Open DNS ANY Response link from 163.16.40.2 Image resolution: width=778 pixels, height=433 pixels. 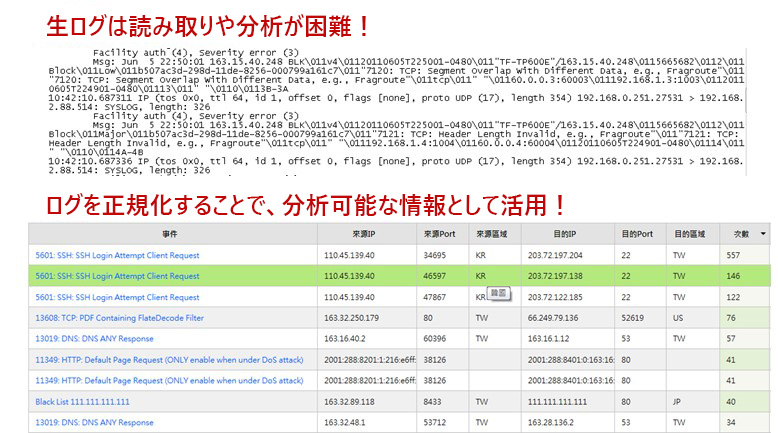point(94,339)
